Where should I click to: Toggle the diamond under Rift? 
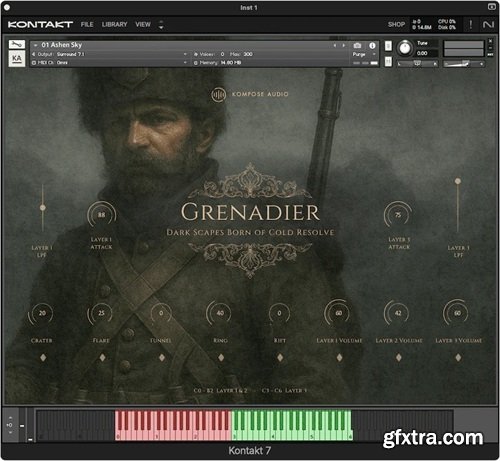(280, 358)
